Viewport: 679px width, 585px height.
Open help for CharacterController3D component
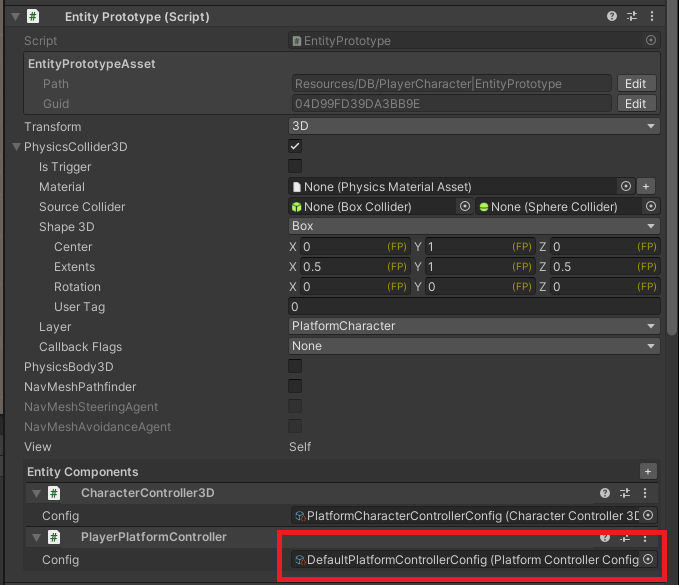[x=605, y=493]
